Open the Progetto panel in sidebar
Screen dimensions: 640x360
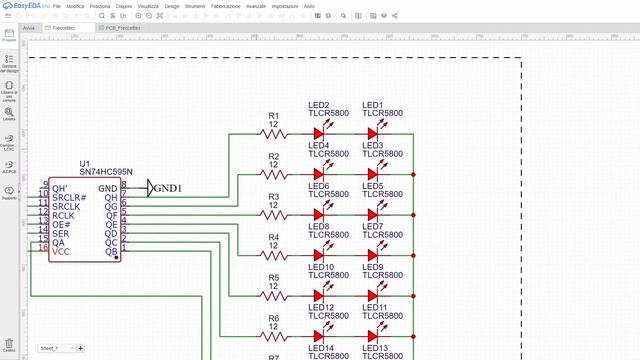tap(9, 35)
